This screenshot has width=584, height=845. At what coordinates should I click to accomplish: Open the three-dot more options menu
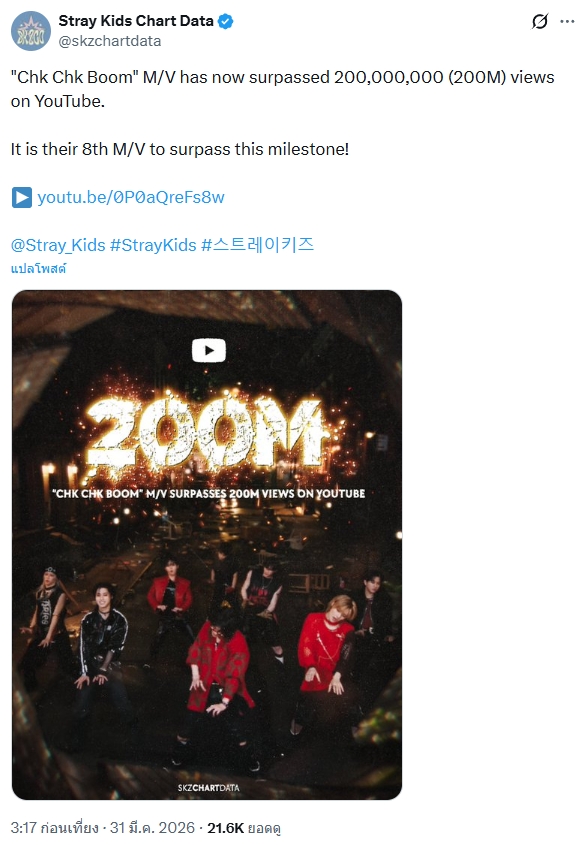[x=567, y=22]
